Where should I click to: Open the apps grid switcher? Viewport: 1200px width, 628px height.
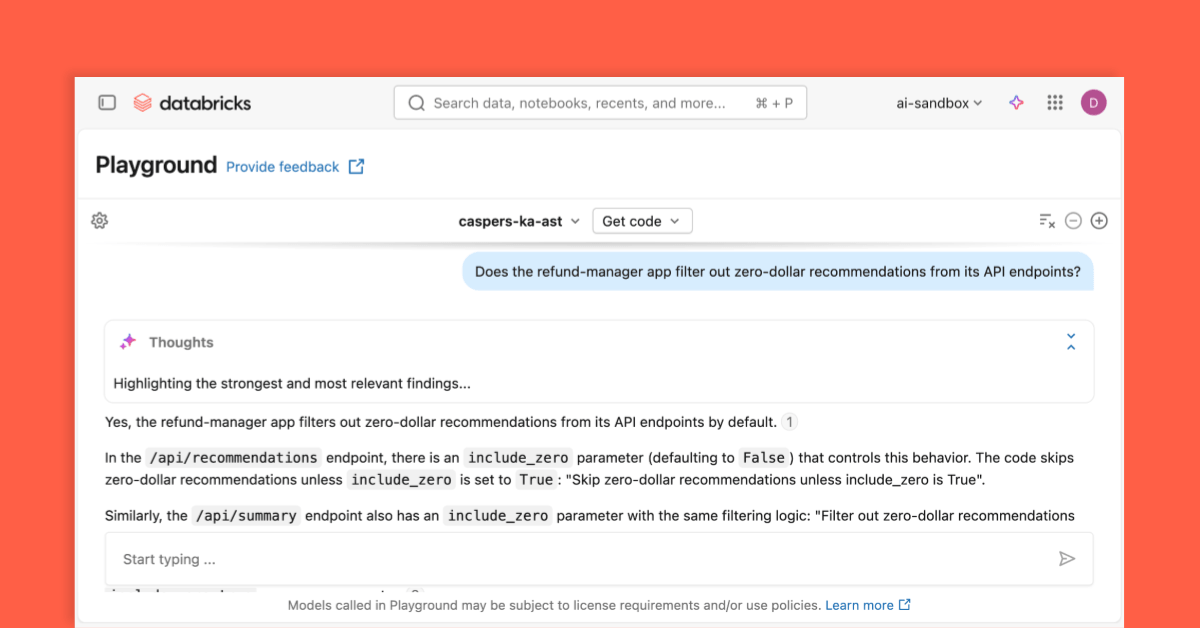[x=1054, y=102]
